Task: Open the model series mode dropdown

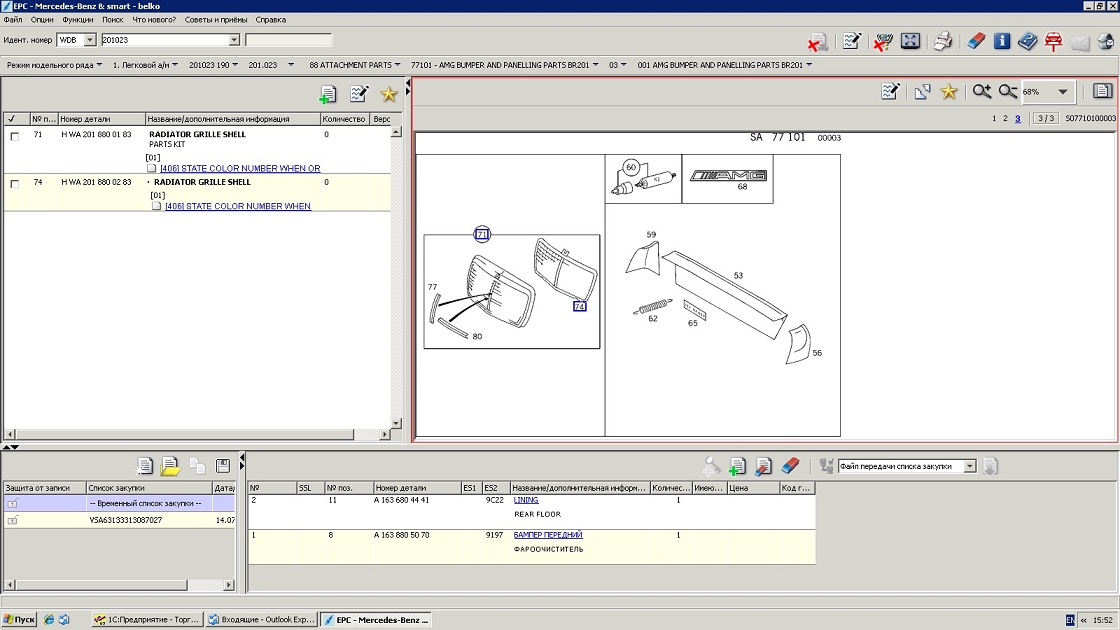Action: (54, 65)
